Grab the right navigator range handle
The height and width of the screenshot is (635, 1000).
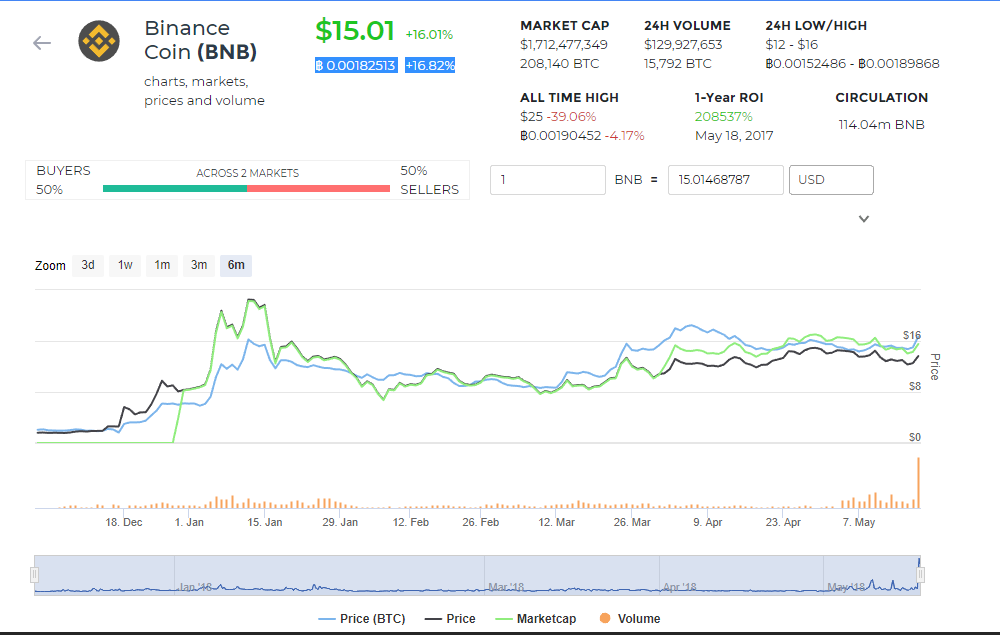pos(920,575)
